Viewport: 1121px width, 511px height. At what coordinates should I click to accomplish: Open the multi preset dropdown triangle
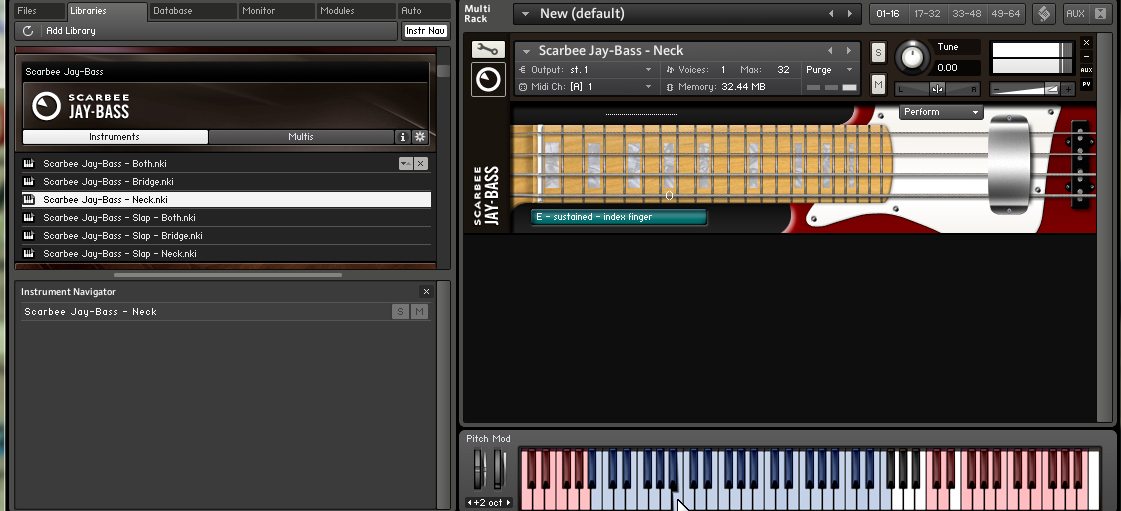[x=525, y=14]
